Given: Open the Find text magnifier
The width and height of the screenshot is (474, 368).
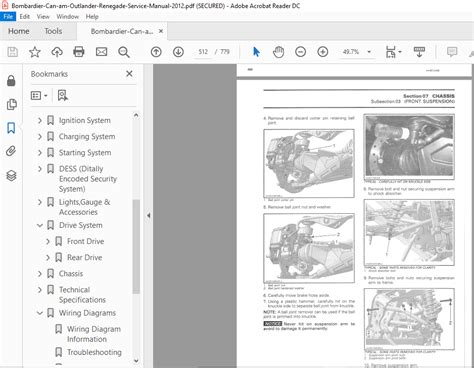Looking at the screenshot, I should point(124,52).
